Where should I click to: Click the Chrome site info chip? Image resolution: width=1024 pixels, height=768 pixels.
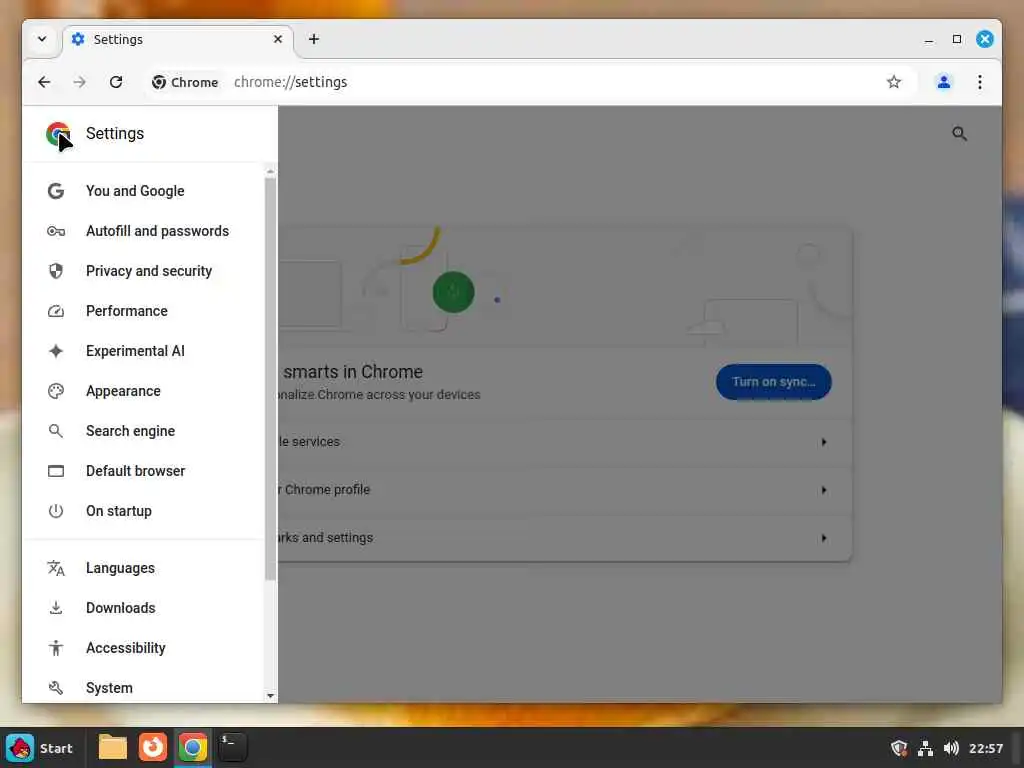point(185,82)
